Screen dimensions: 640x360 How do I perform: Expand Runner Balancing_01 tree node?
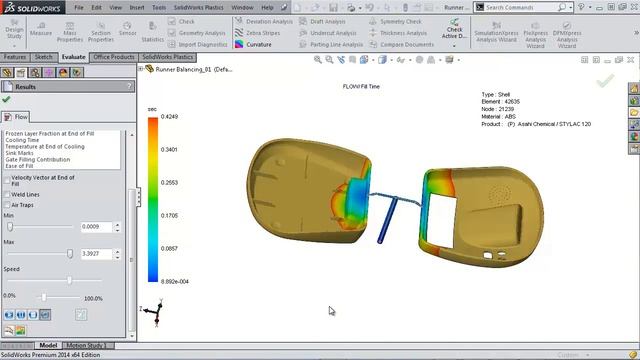[141, 69]
